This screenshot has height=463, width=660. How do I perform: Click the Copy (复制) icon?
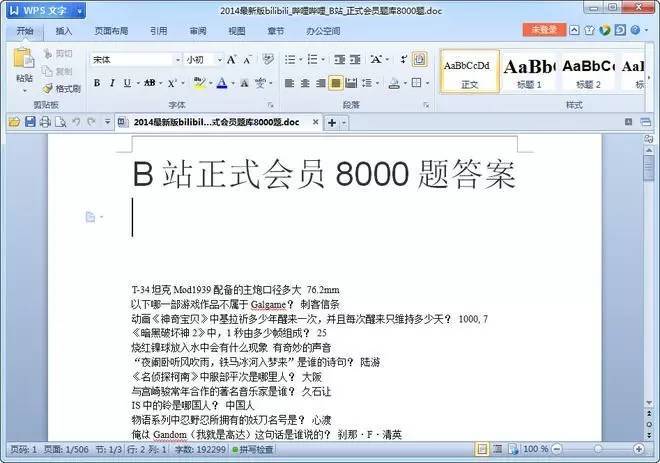(48, 71)
